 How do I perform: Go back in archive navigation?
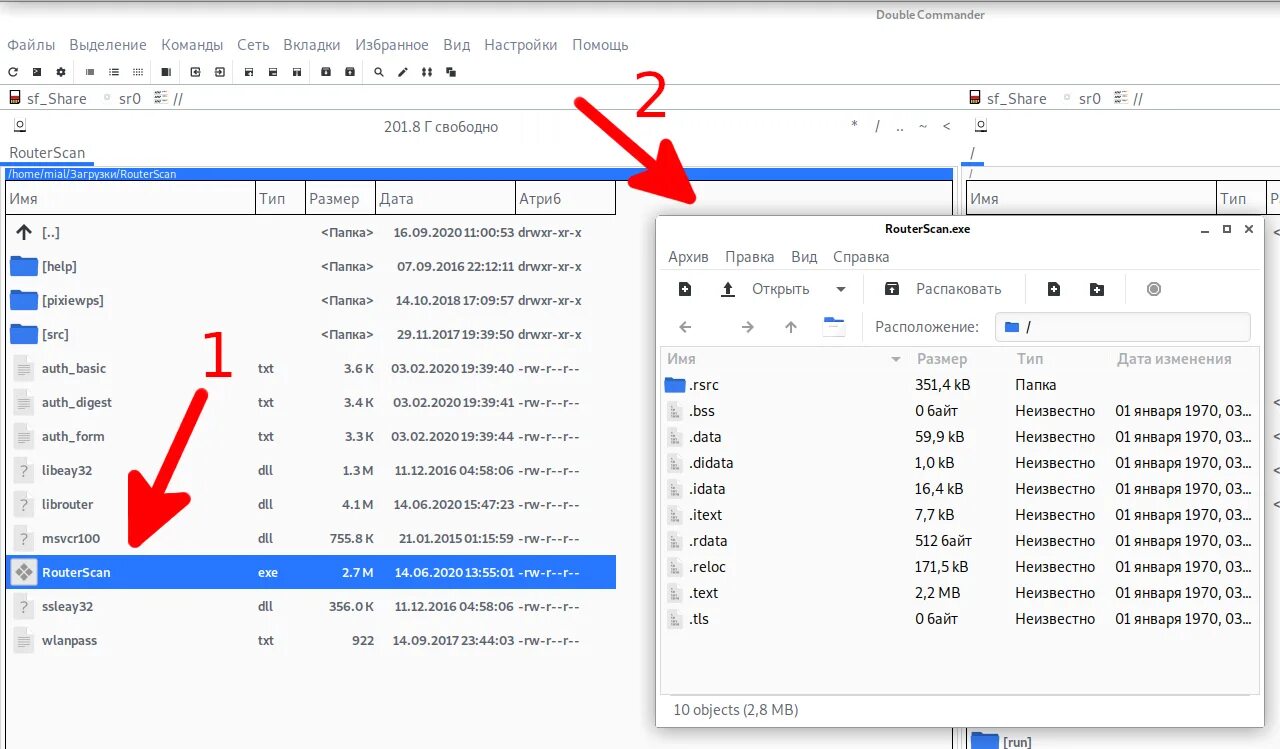click(685, 327)
